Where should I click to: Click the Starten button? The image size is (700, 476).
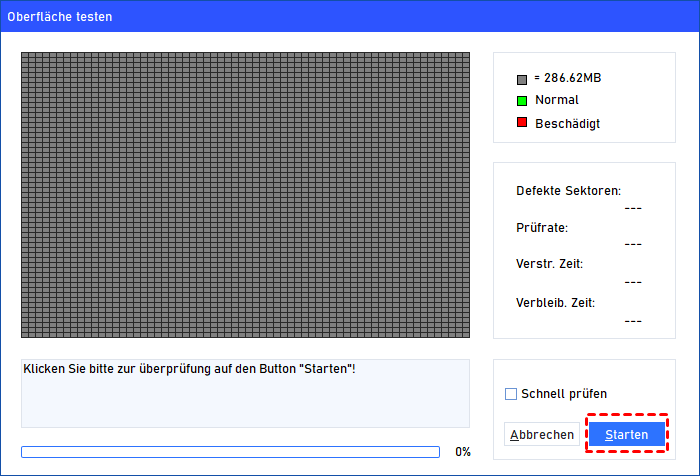(x=627, y=434)
